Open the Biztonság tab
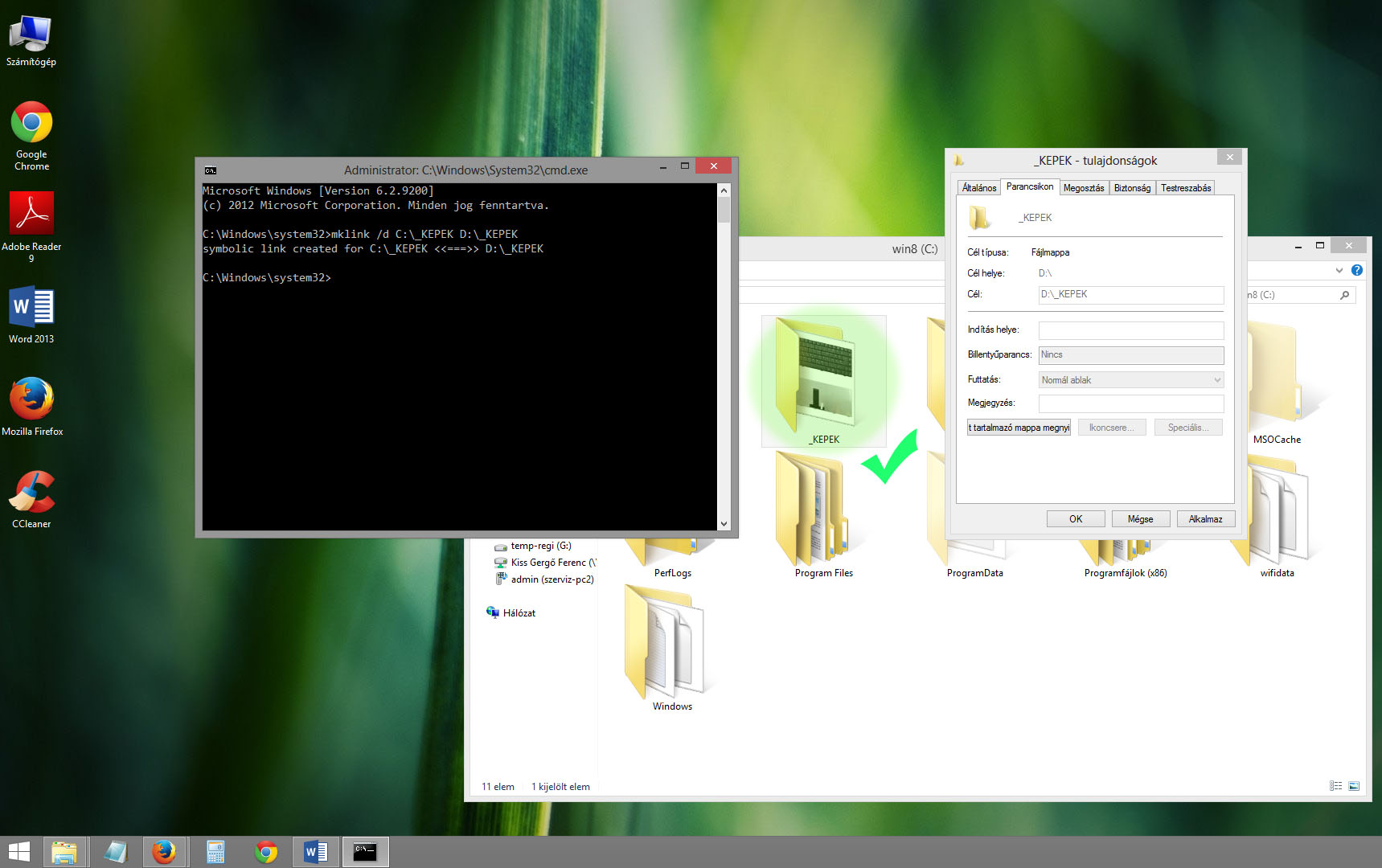Viewport: 1382px width, 868px height. tap(1132, 188)
